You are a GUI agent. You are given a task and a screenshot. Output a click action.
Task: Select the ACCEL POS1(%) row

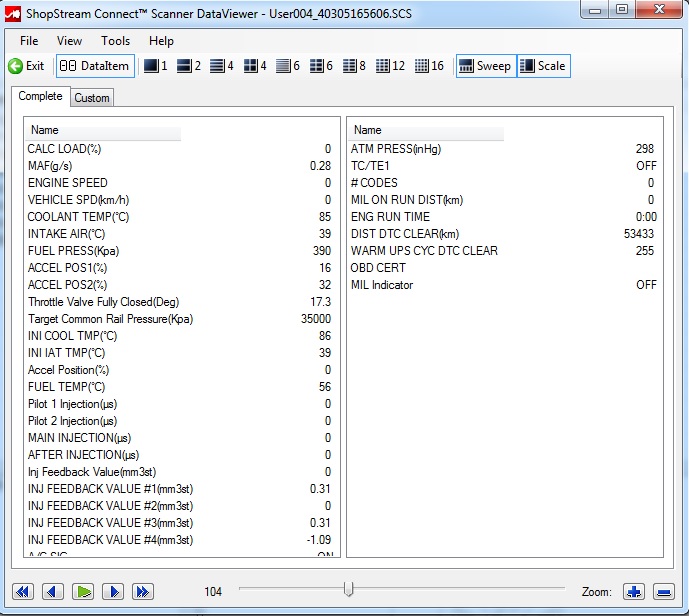pyautogui.click(x=181, y=268)
